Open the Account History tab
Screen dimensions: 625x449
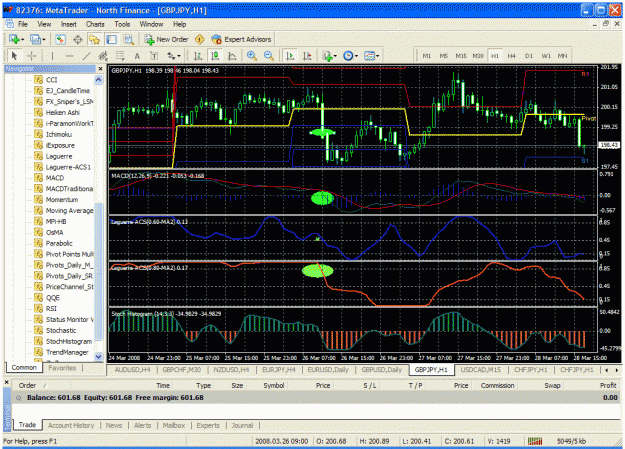coord(71,425)
